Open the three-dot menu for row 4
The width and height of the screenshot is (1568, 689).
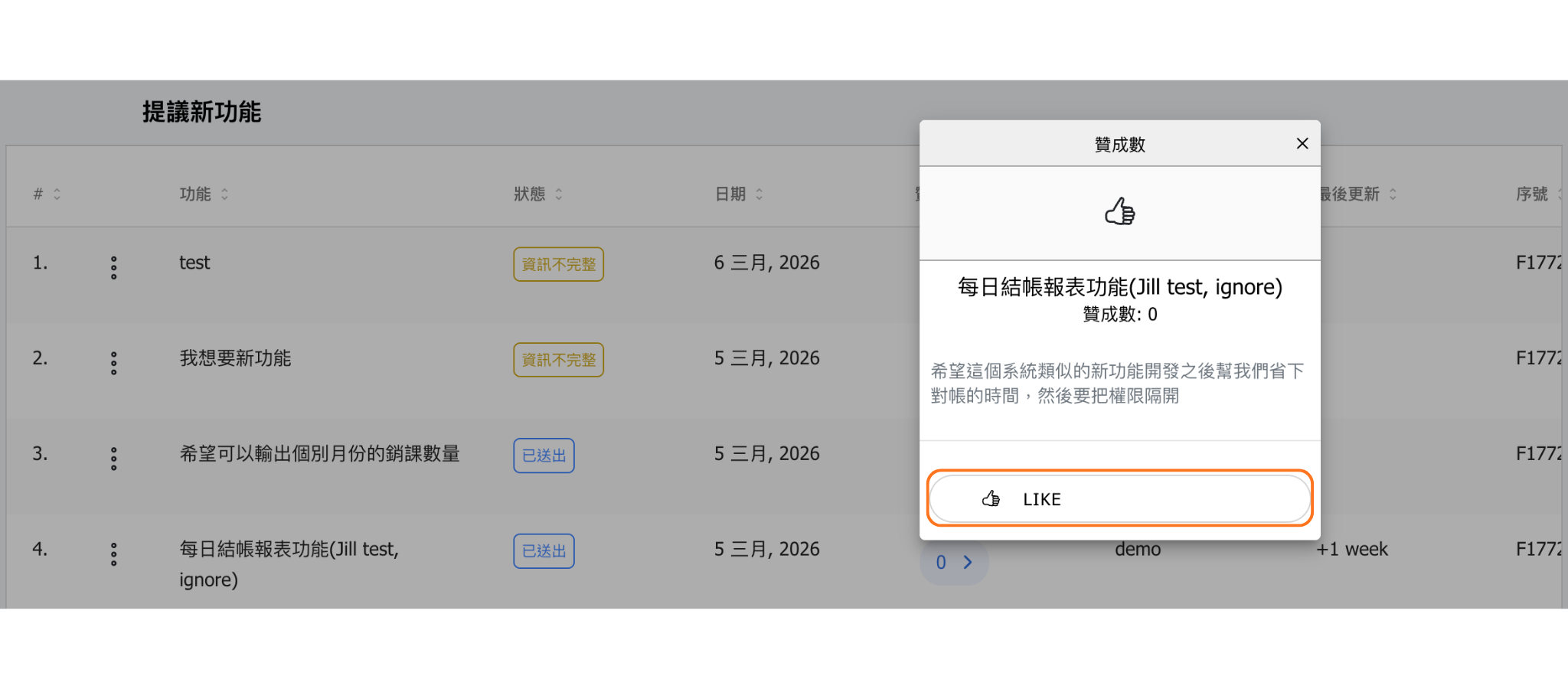(x=113, y=554)
